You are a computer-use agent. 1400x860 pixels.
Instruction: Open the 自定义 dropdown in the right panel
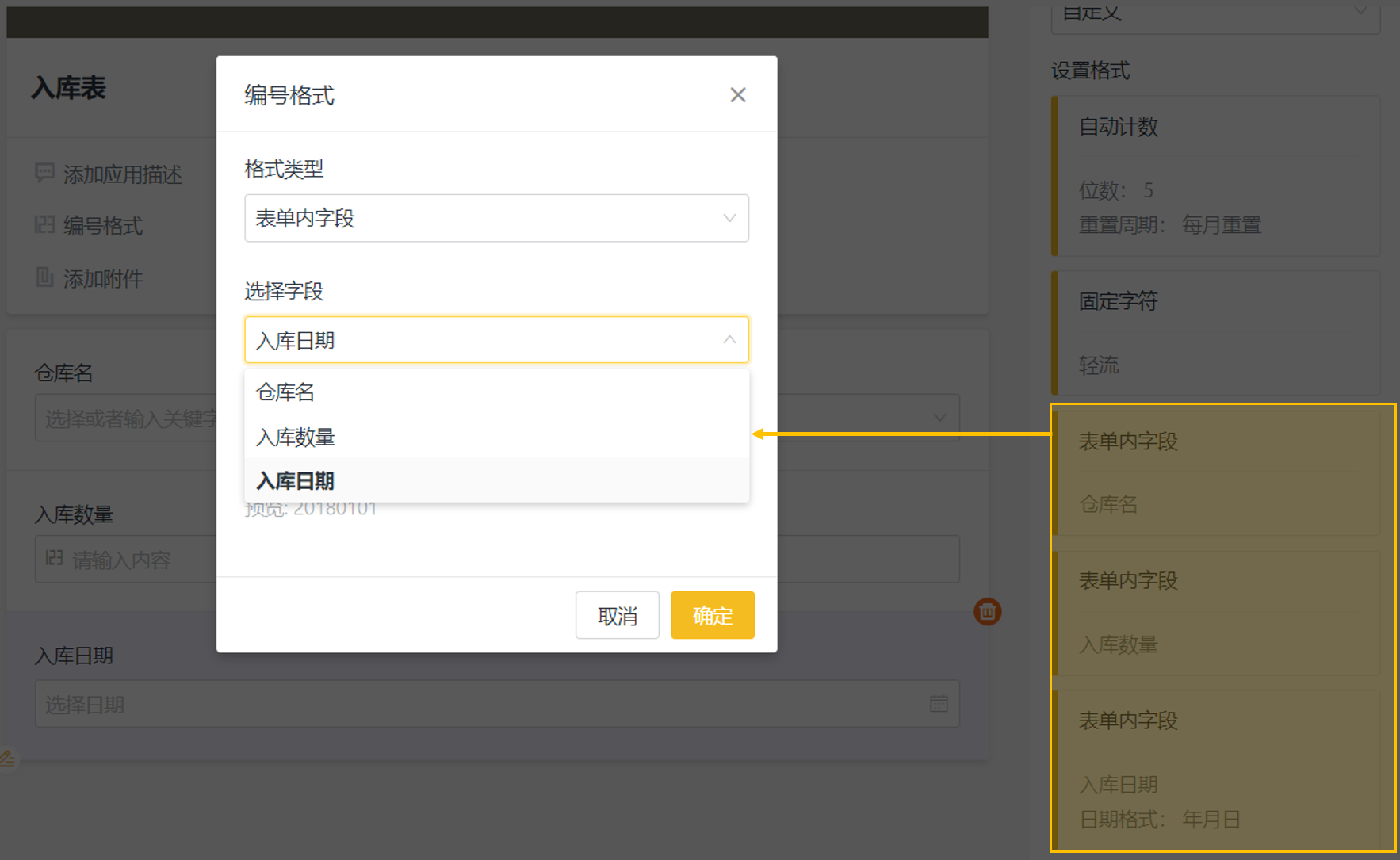(x=1215, y=14)
